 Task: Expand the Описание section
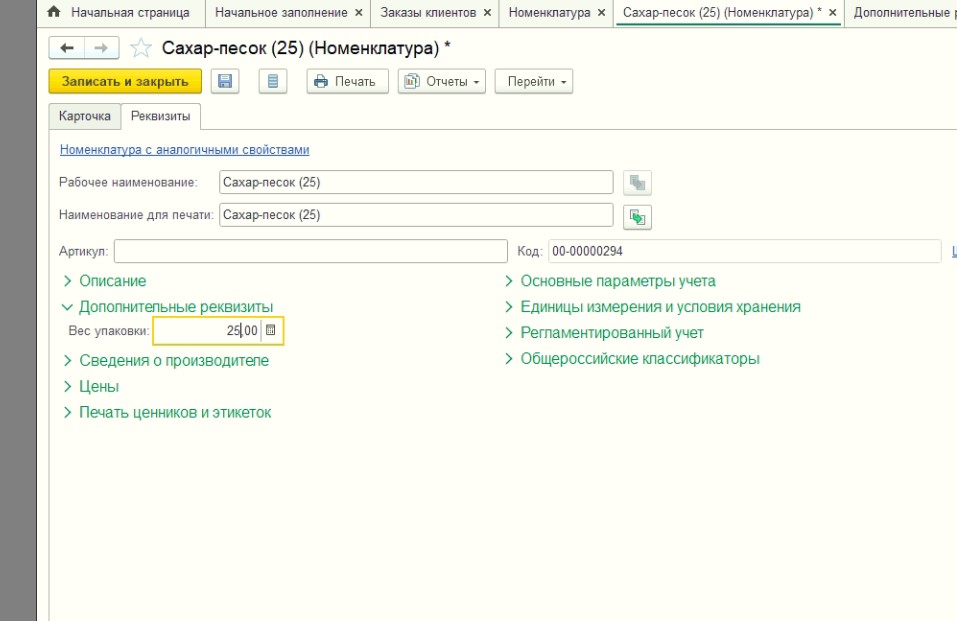click(x=112, y=281)
